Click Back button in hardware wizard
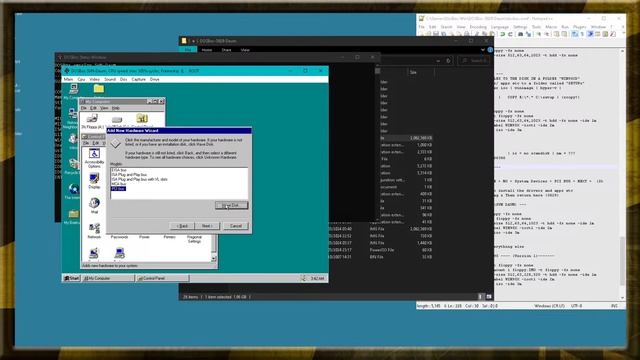The image size is (640, 360). [182, 226]
